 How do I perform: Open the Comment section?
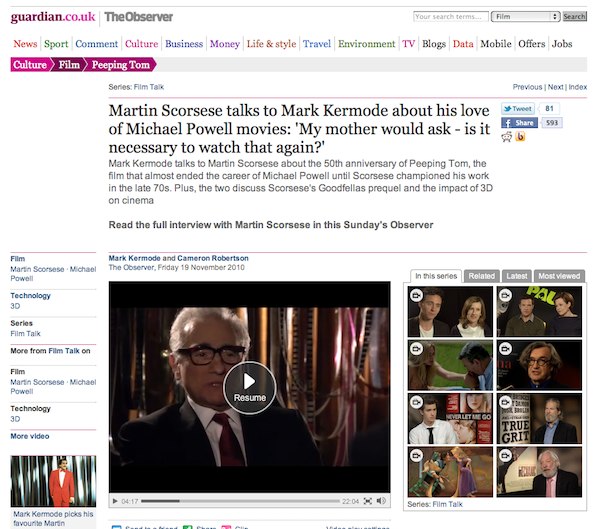coord(96,44)
